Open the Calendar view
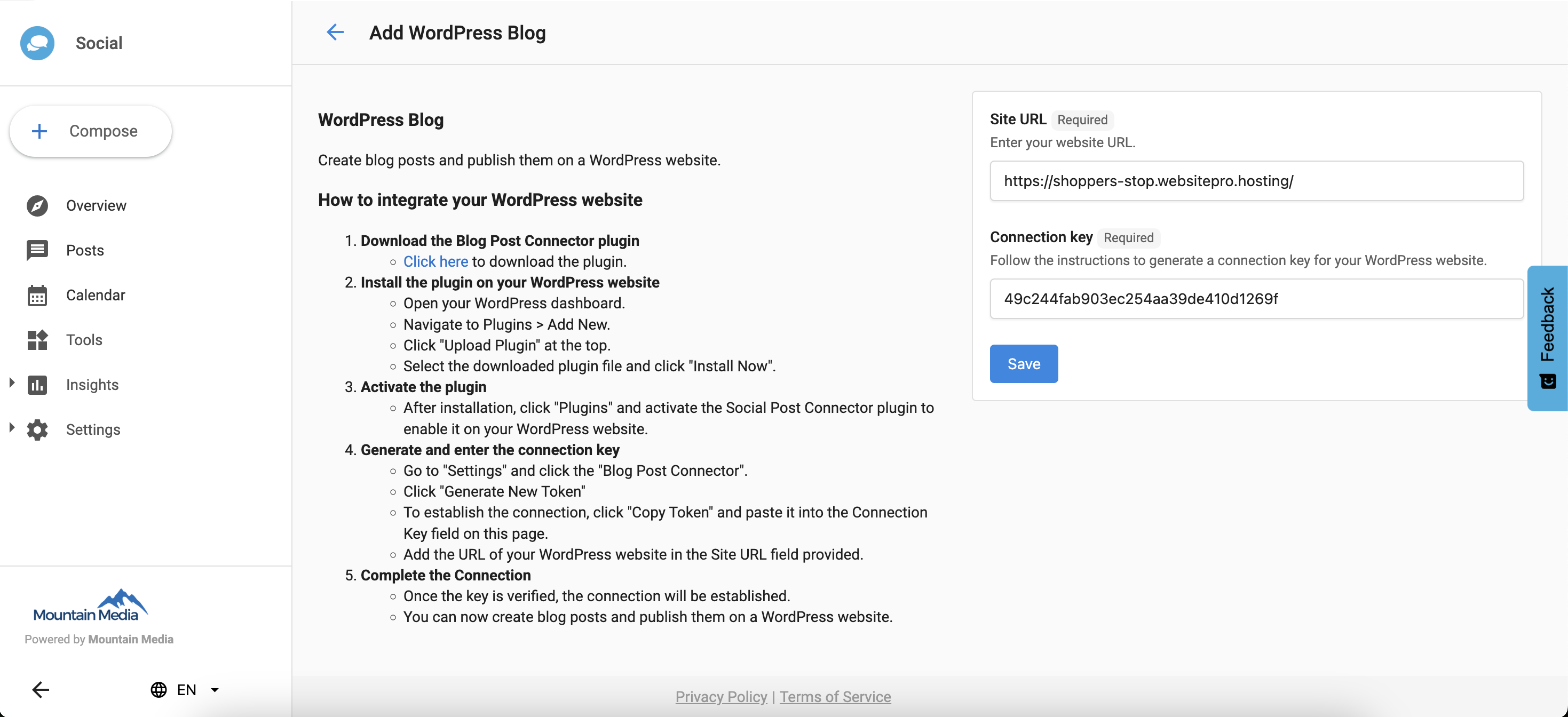This screenshot has height=717, width=1568. click(96, 295)
